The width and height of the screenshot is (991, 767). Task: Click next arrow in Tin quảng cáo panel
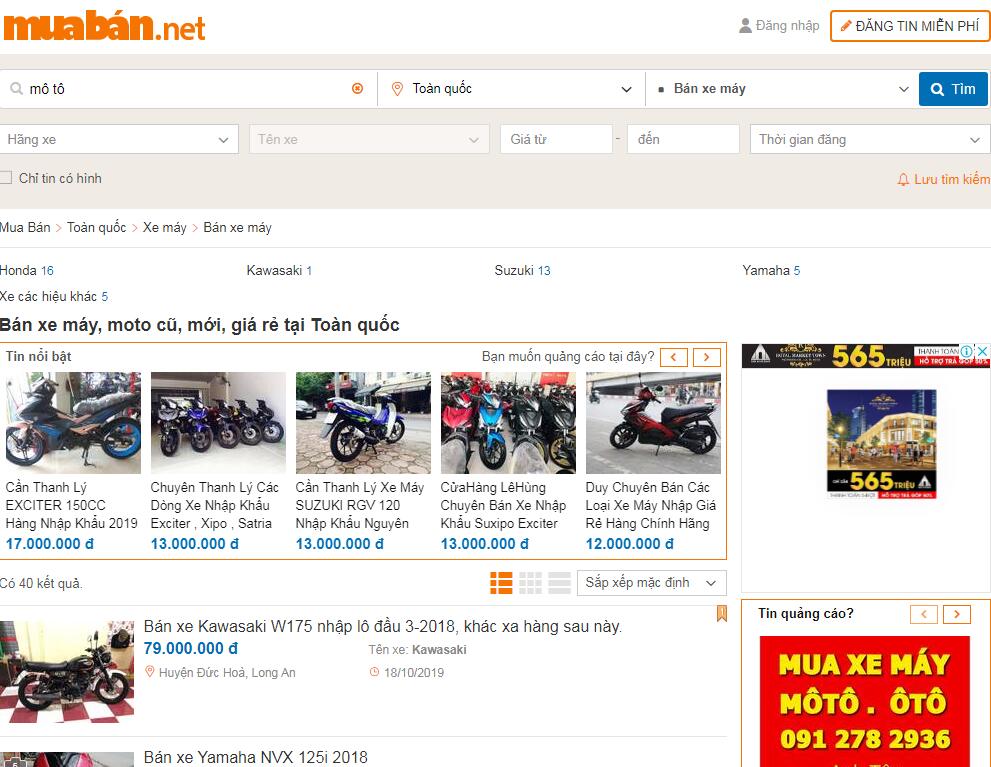(957, 614)
